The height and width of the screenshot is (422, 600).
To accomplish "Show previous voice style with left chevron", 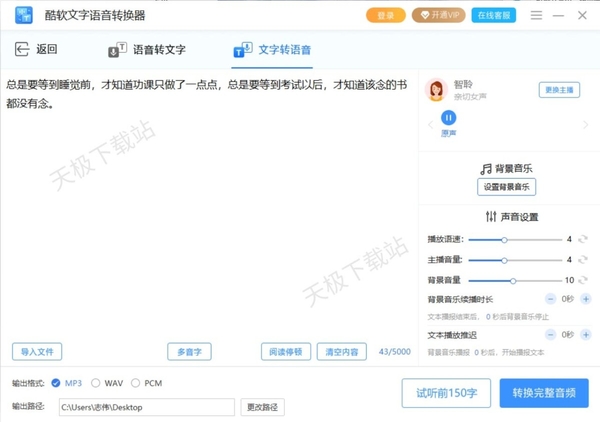I will (430, 125).
